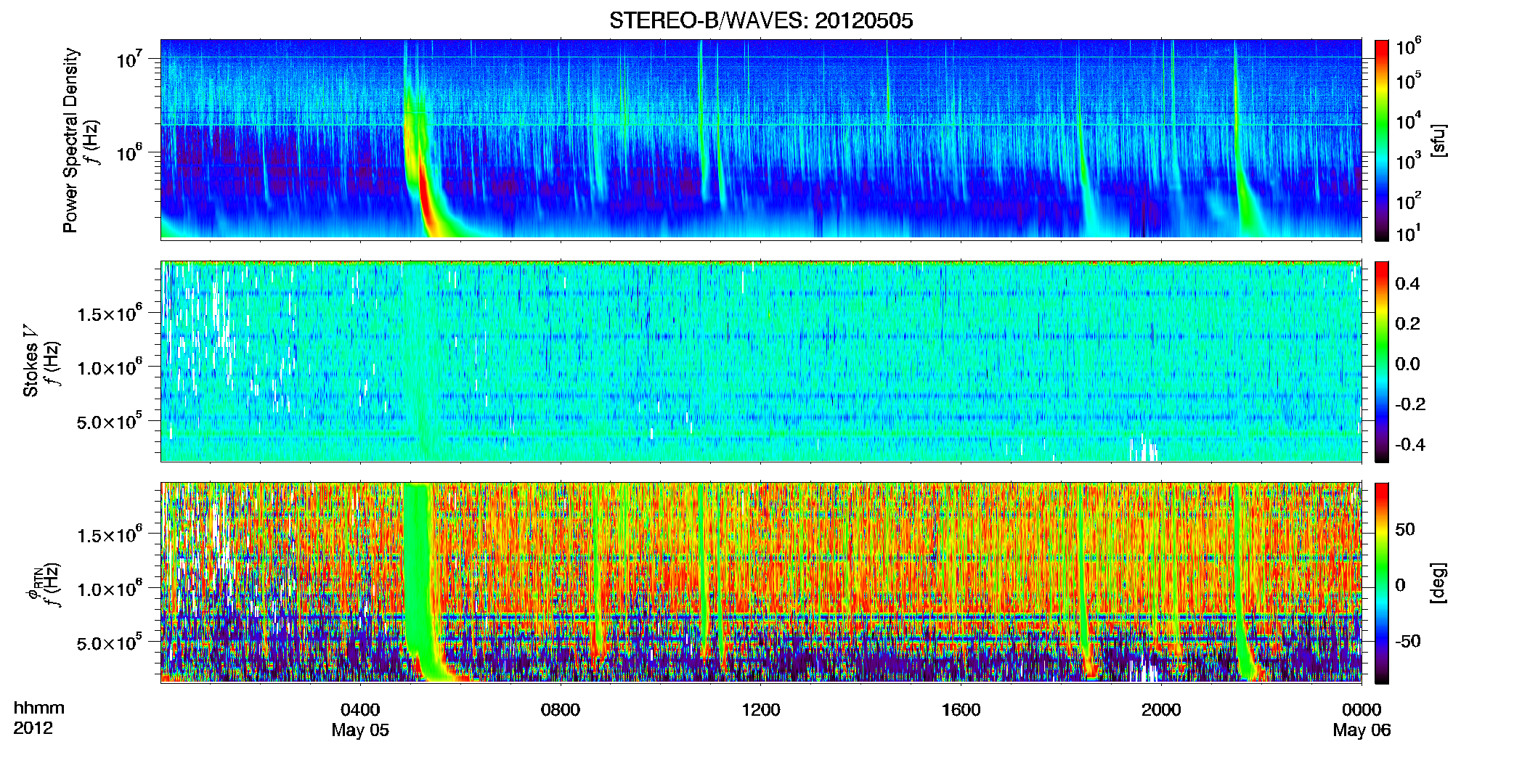
Task: Click the 1200 time axis label
Action: click(x=761, y=709)
